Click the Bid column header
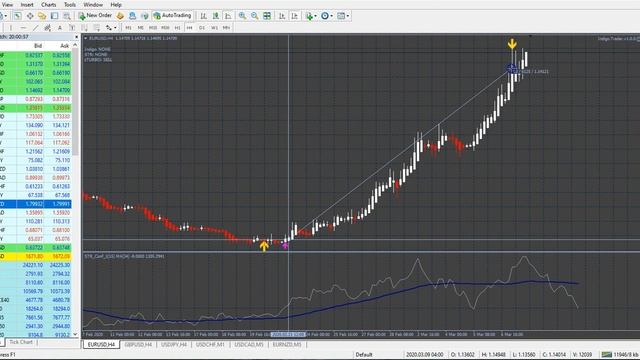 [38, 46]
